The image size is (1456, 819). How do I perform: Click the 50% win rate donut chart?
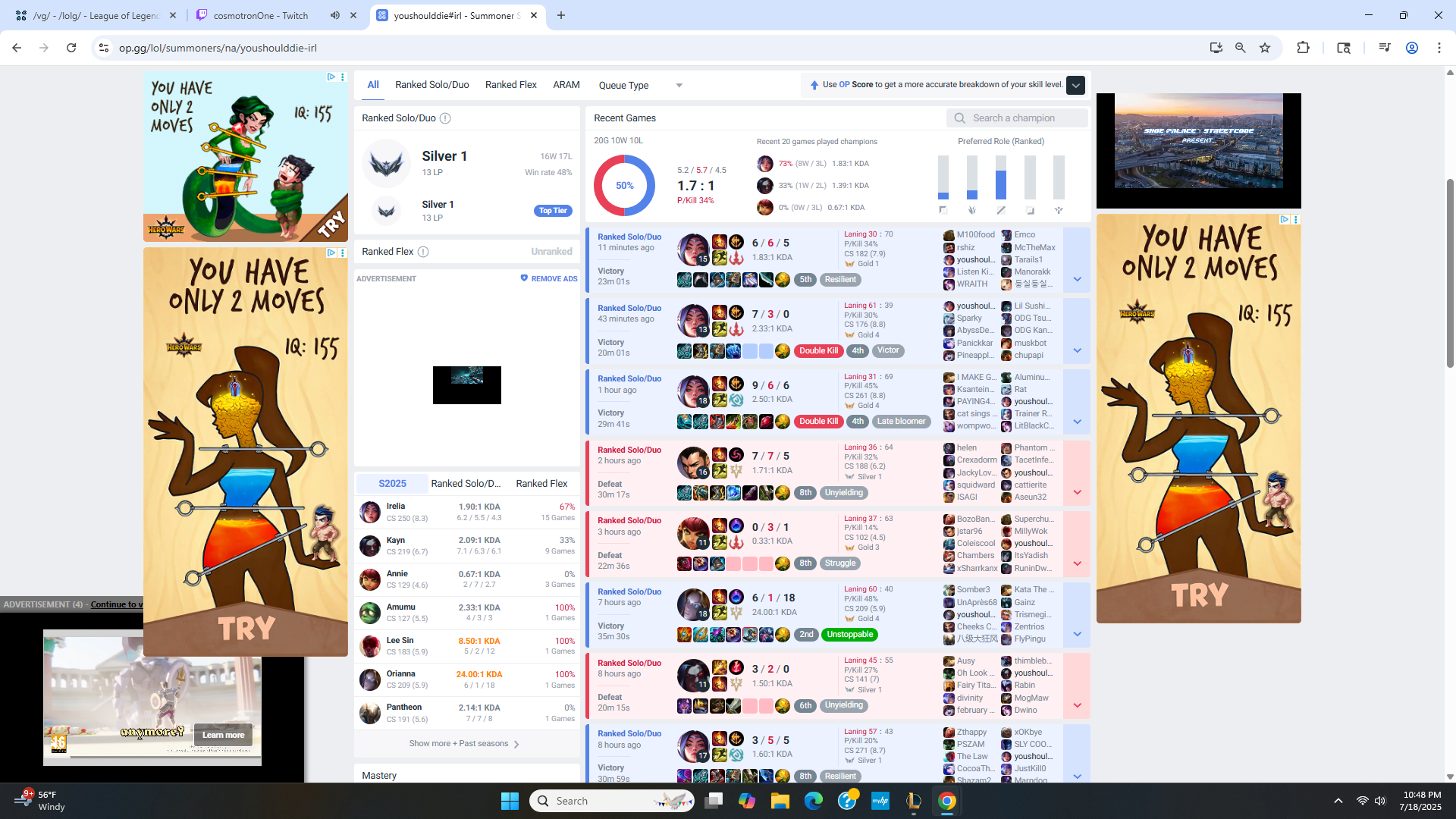coord(624,186)
